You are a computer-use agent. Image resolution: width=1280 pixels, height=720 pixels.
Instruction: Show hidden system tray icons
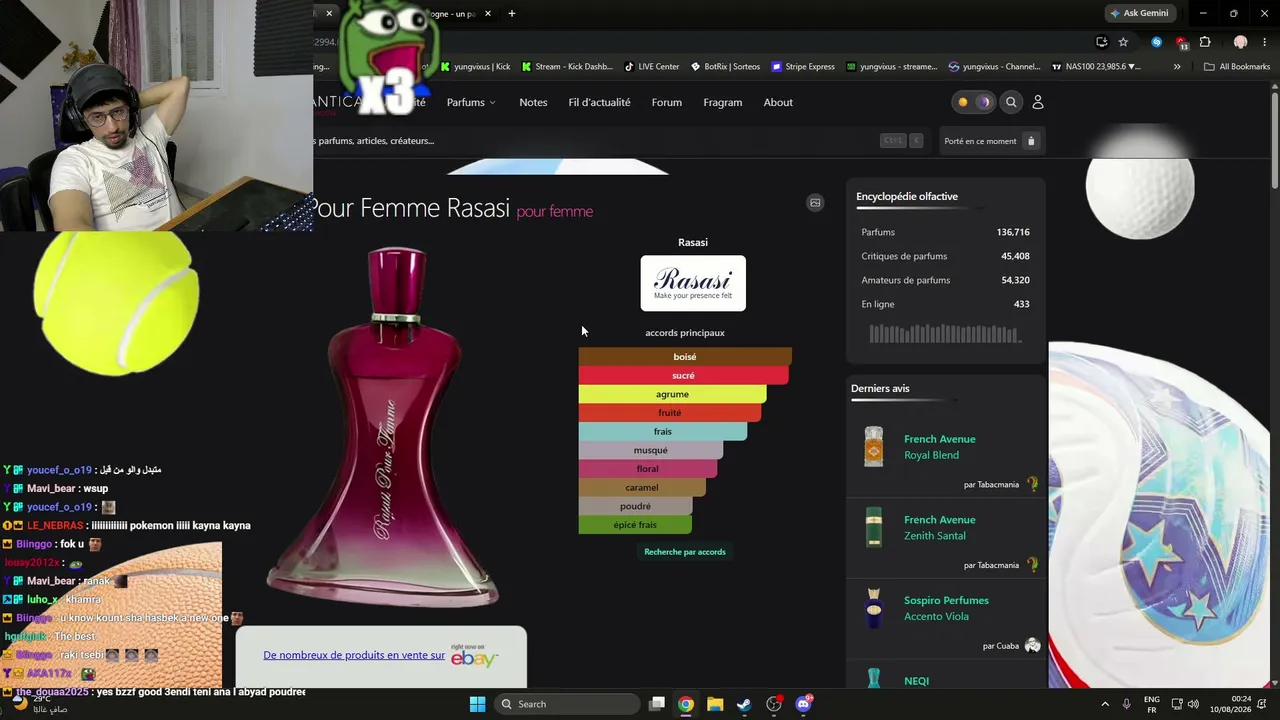point(1105,704)
